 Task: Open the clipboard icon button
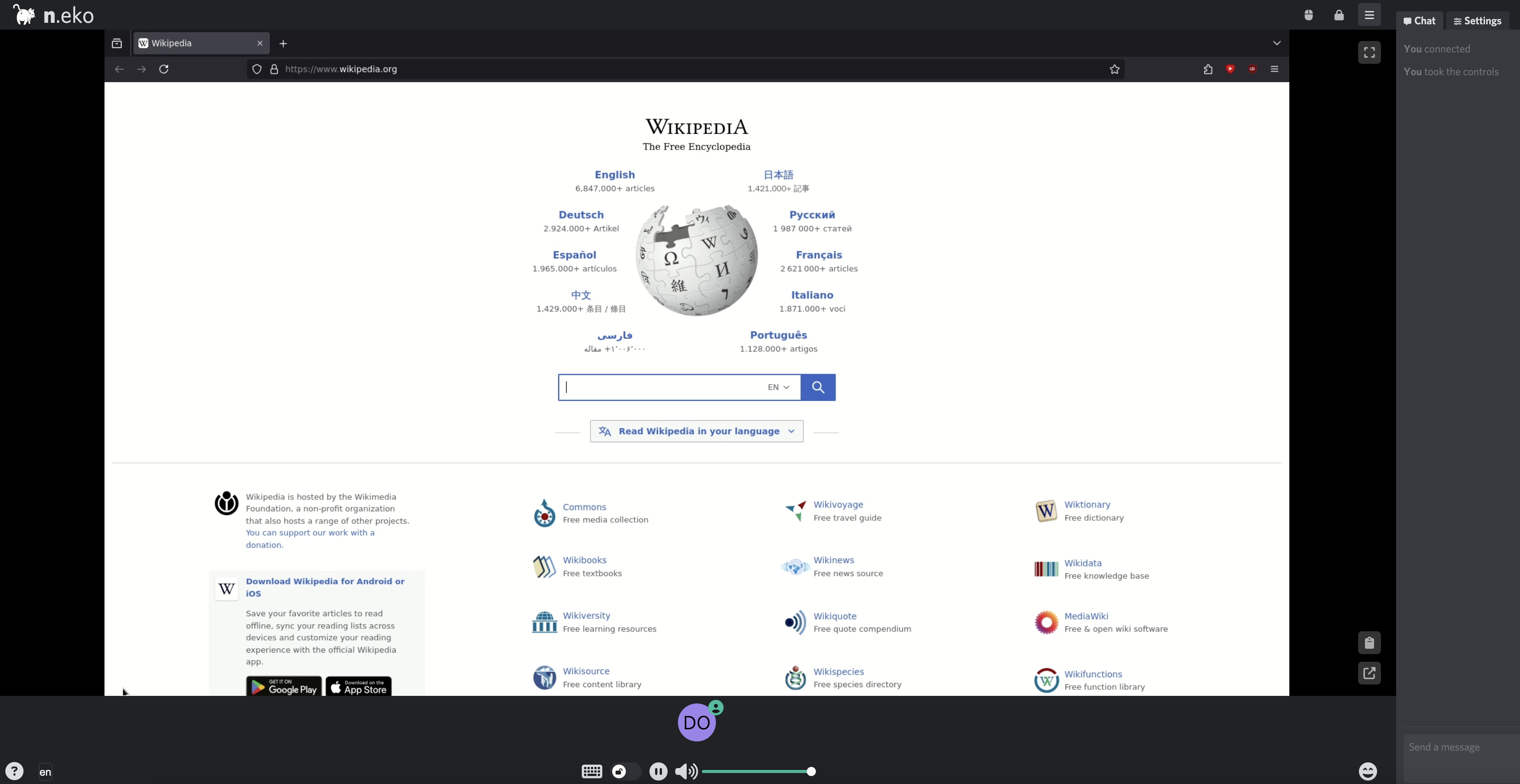(x=1369, y=642)
